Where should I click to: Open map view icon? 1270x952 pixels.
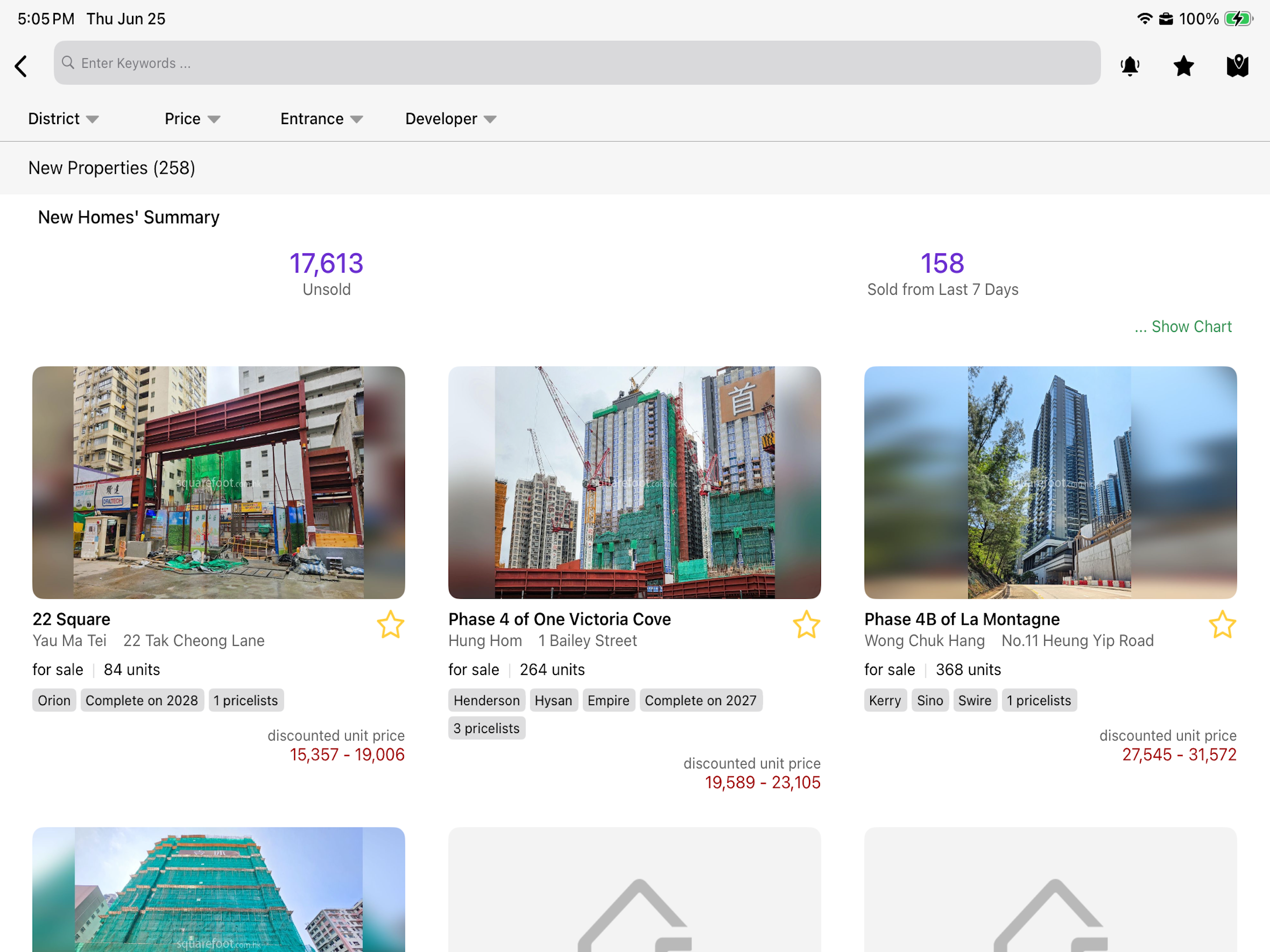click(1237, 66)
